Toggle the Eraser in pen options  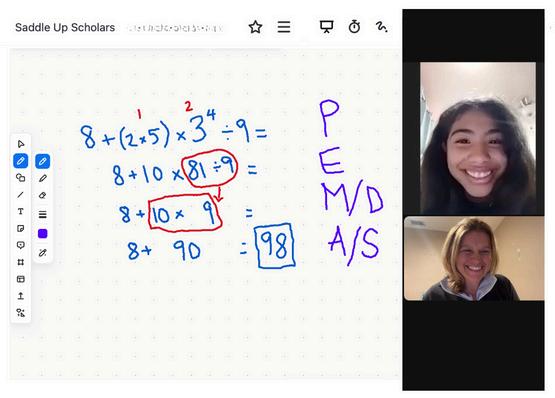[x=42, y=195]
